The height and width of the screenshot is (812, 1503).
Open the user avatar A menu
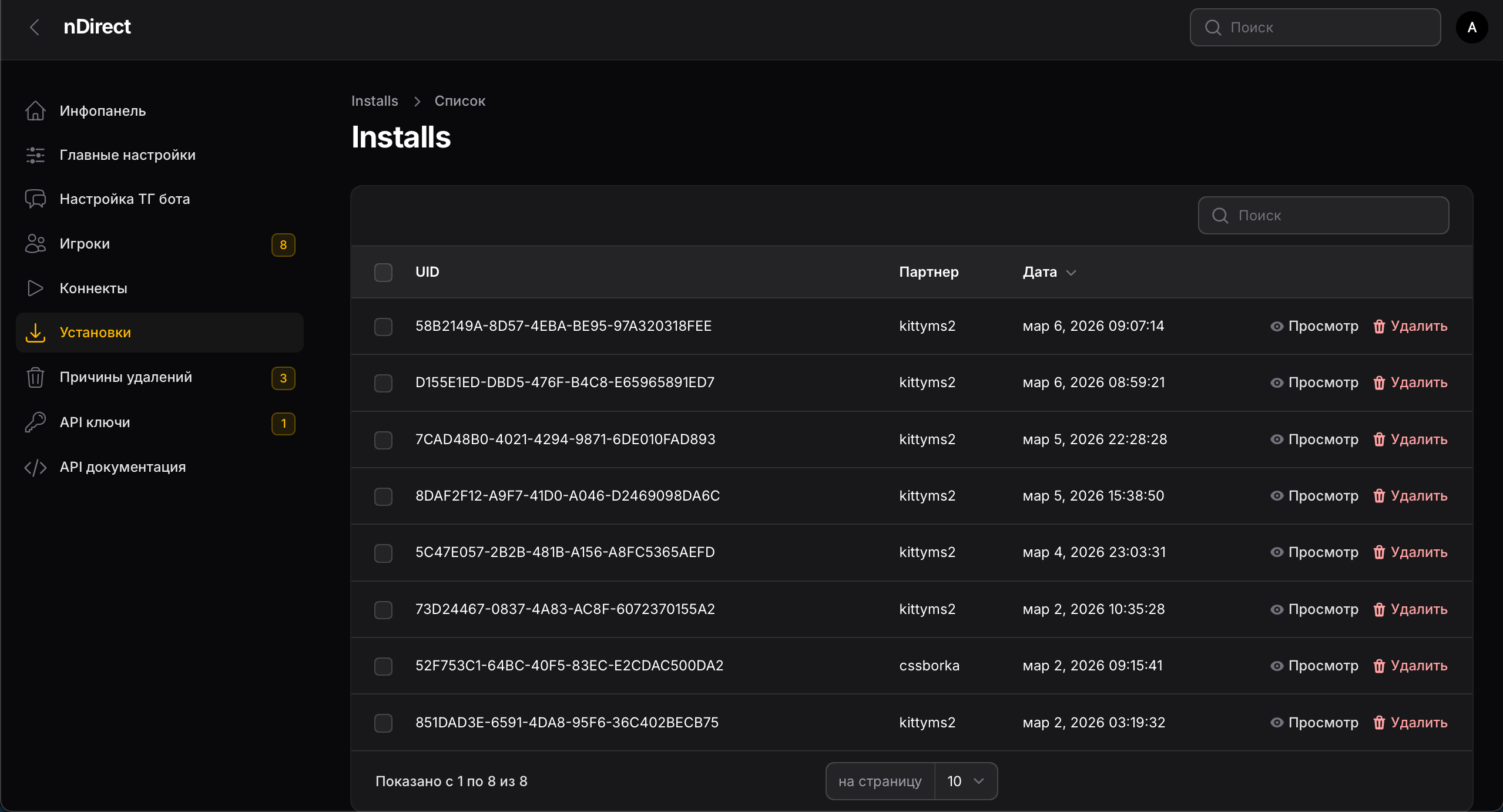[1472, 27]
